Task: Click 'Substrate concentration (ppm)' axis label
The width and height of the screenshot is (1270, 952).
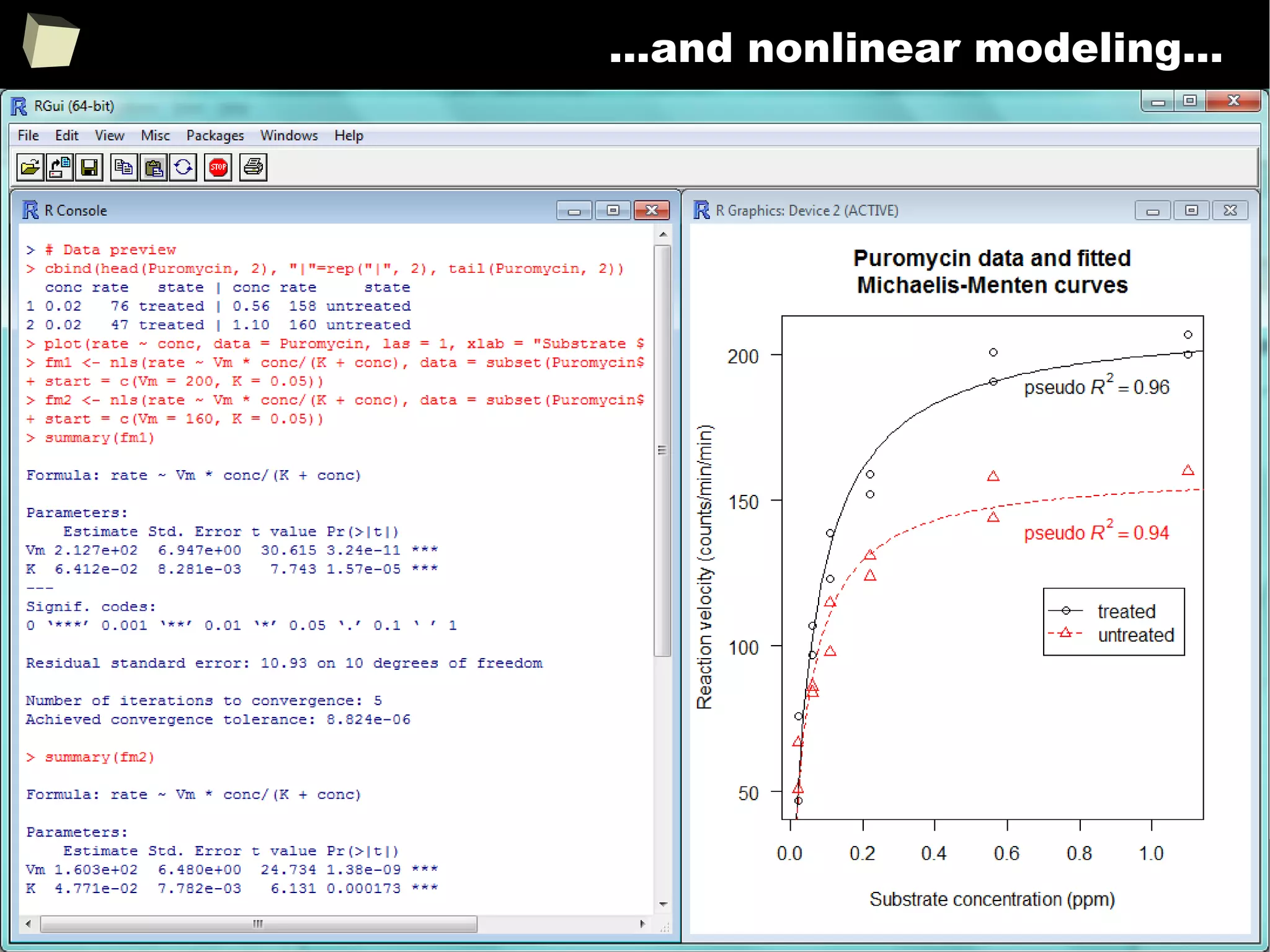Action: click(x=992, y=899)
